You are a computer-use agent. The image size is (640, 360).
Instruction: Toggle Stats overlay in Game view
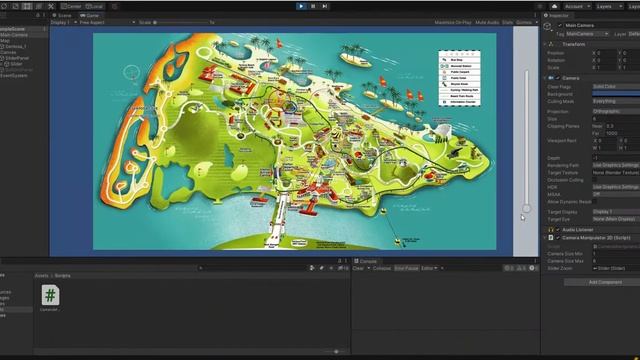507,22
